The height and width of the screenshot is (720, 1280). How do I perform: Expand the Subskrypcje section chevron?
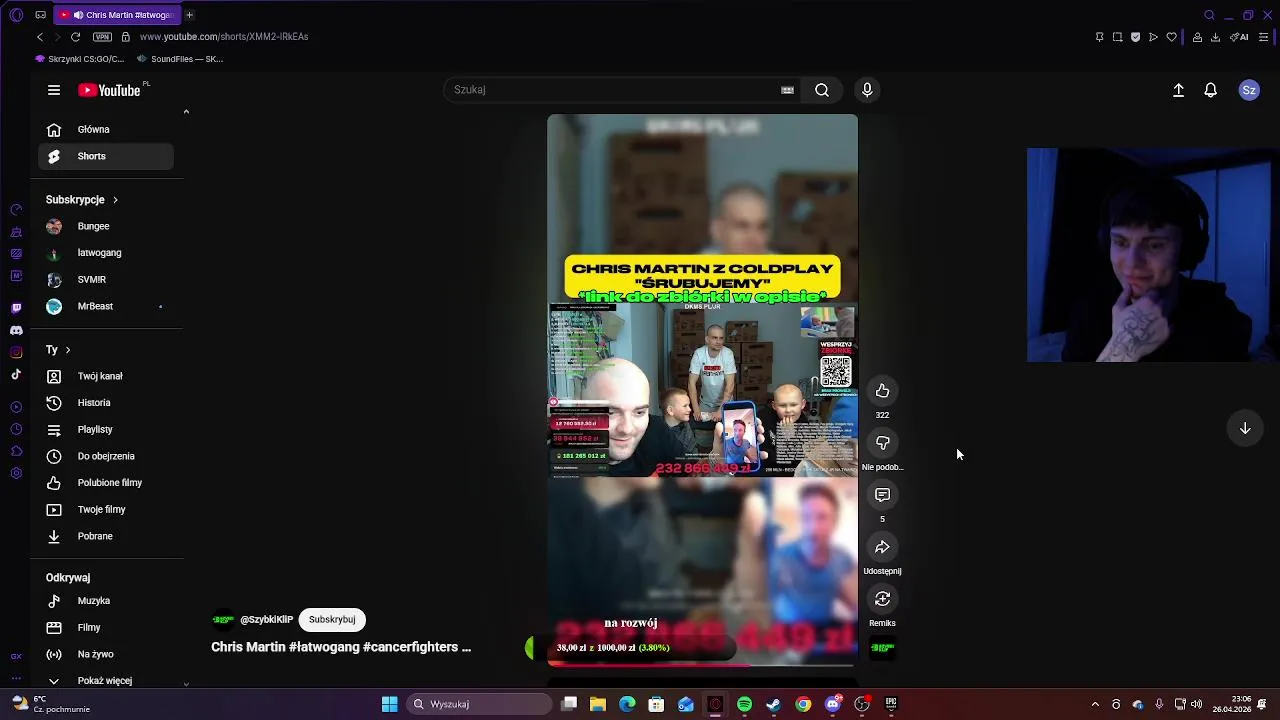click(115, 200)
